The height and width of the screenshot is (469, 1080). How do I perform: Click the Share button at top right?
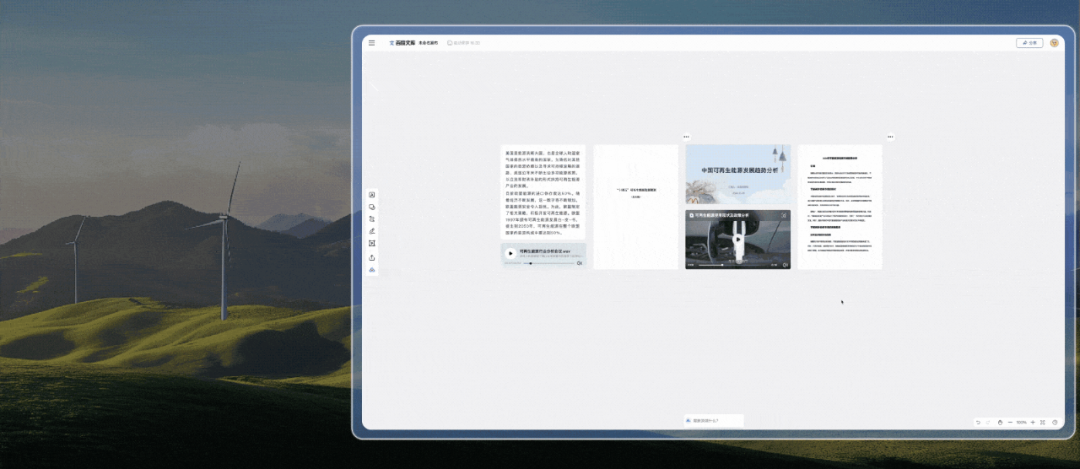[1029, 43]
